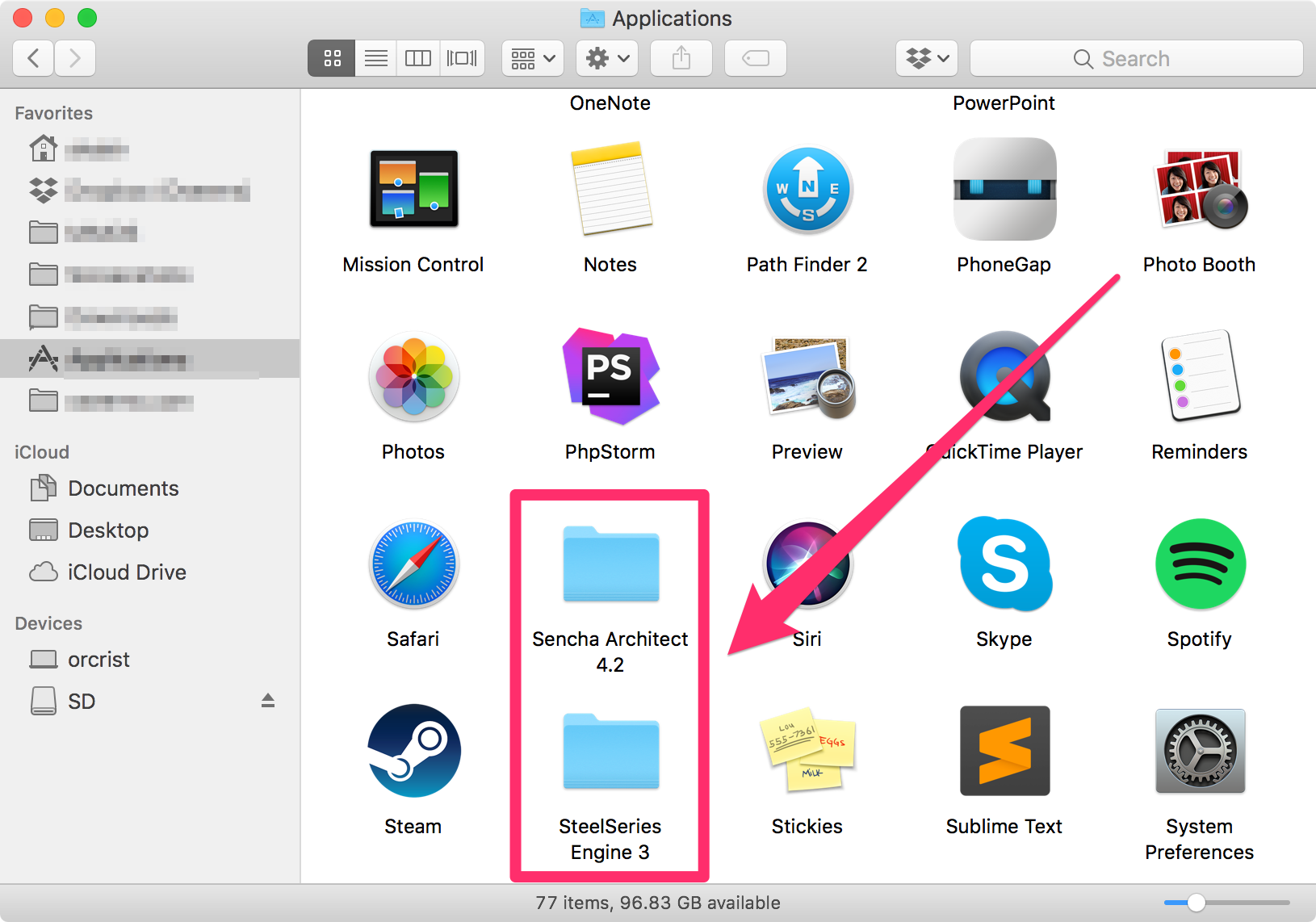Eject the SD device
Screen dimensions: 1316x922
(x=268, y=700)
